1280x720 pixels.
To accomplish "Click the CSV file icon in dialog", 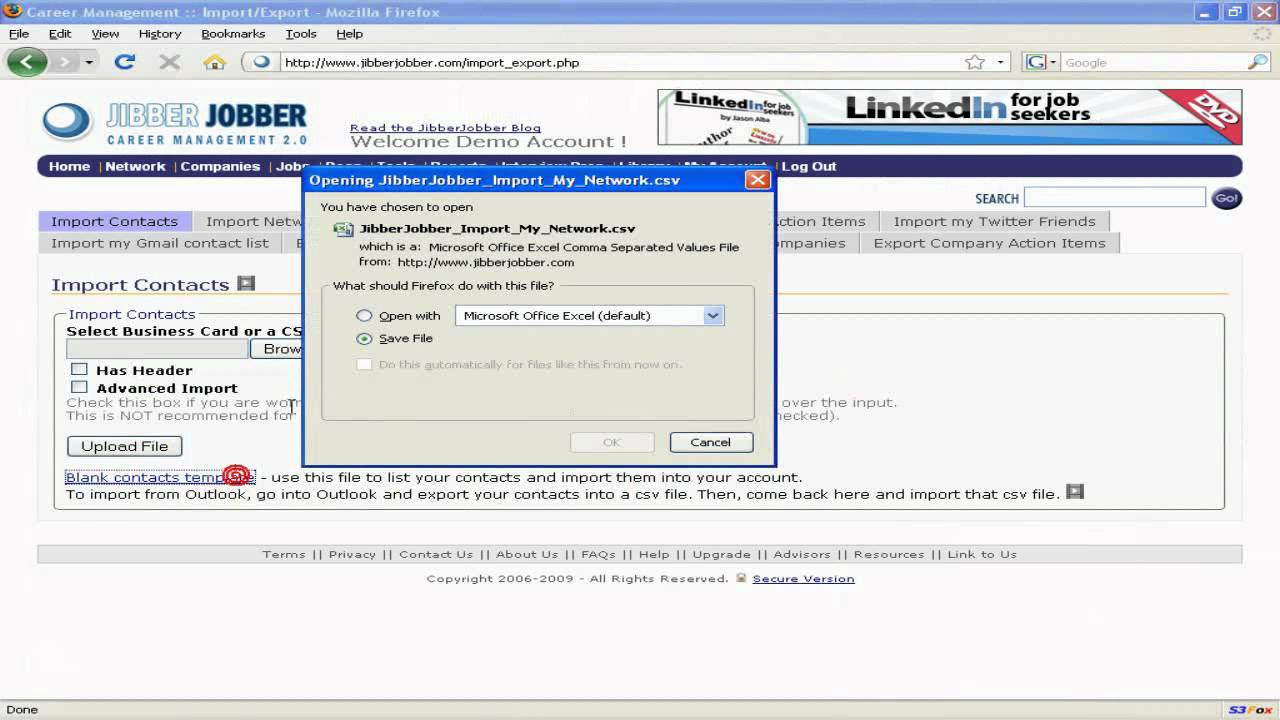I will (343, 229).
